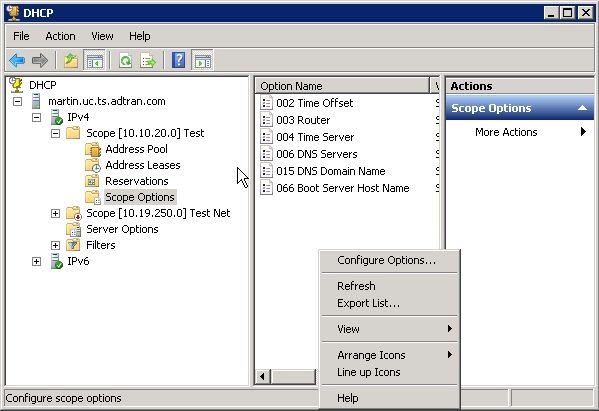Click the Forward arrow toolbar icon
This screenshot has height=411, width=599.
pyautogui.click(x=40, y=60)
